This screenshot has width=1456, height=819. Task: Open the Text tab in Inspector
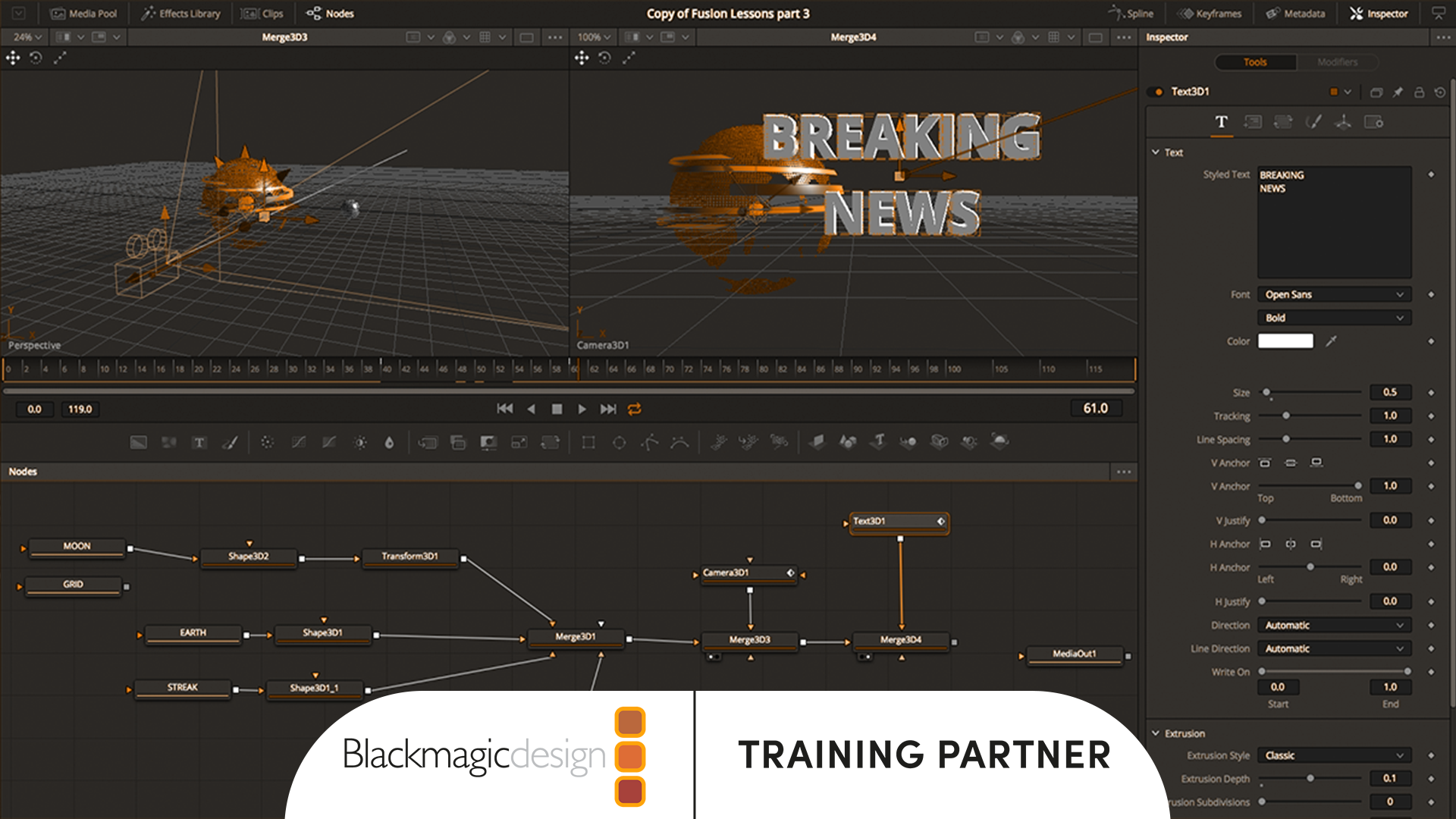tap(1221, 122)
